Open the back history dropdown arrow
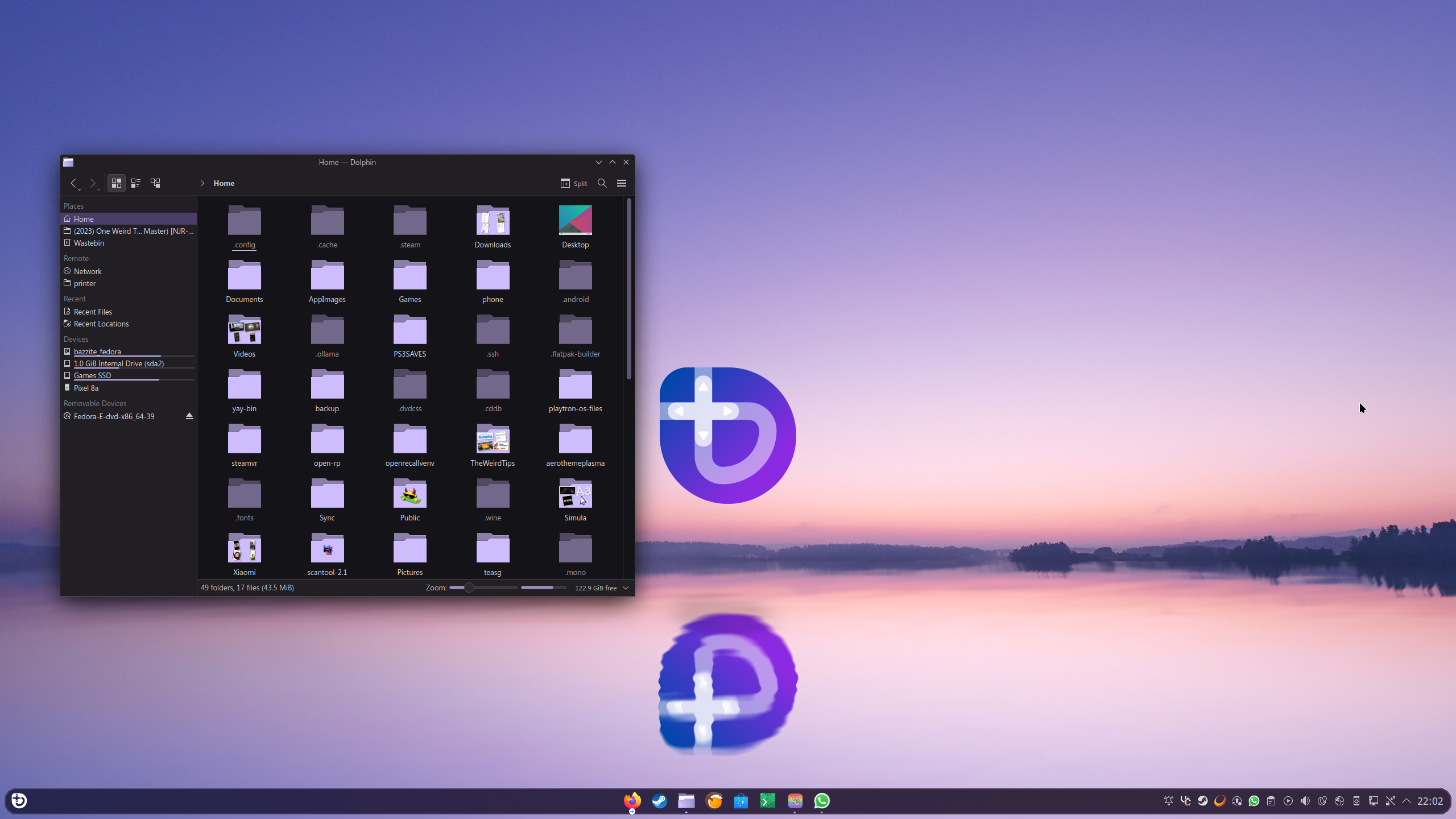Screen dimensions: 1456x819 tap(80, 189)
